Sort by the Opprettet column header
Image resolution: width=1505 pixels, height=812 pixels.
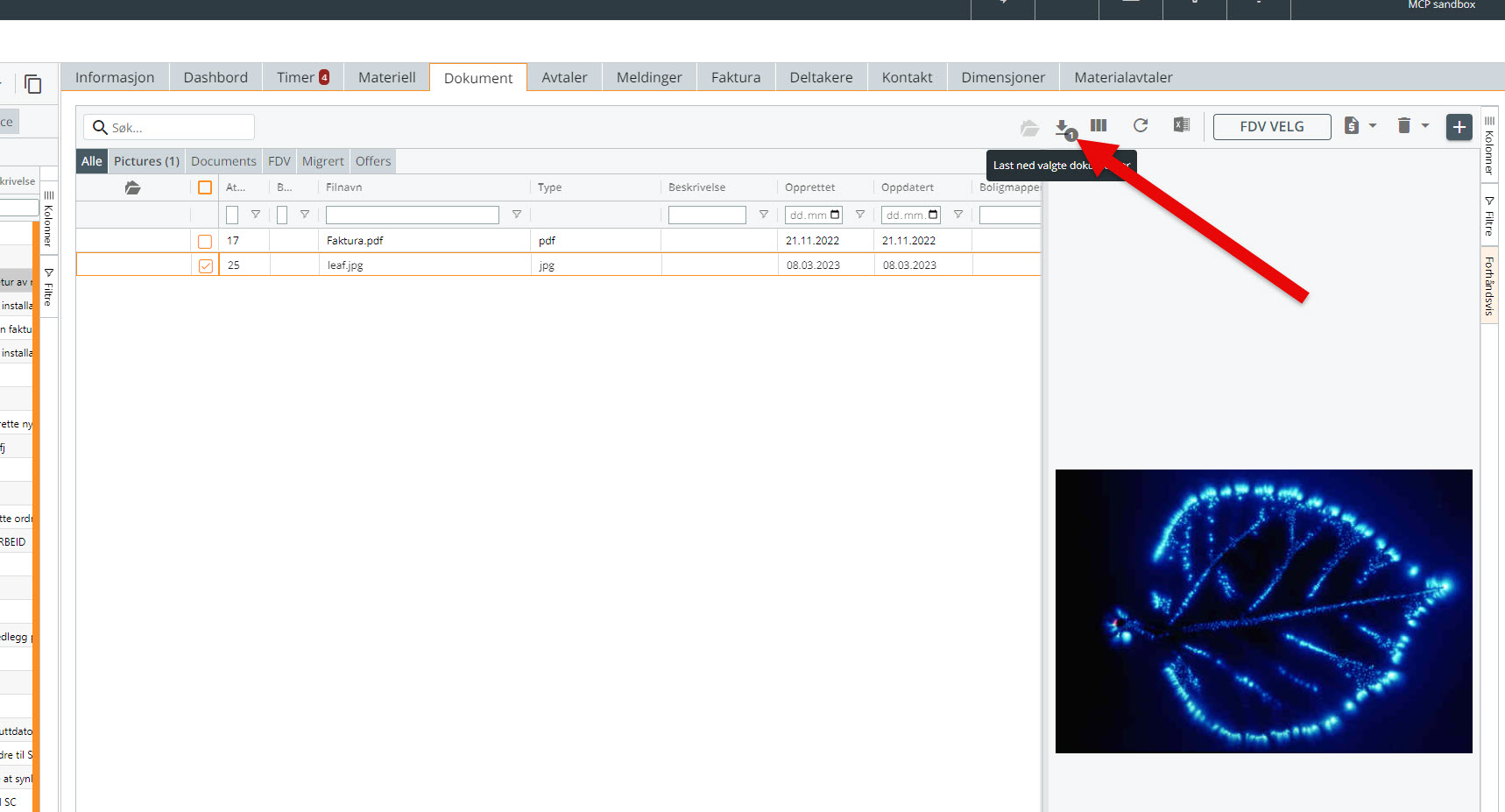pos(809,187)
